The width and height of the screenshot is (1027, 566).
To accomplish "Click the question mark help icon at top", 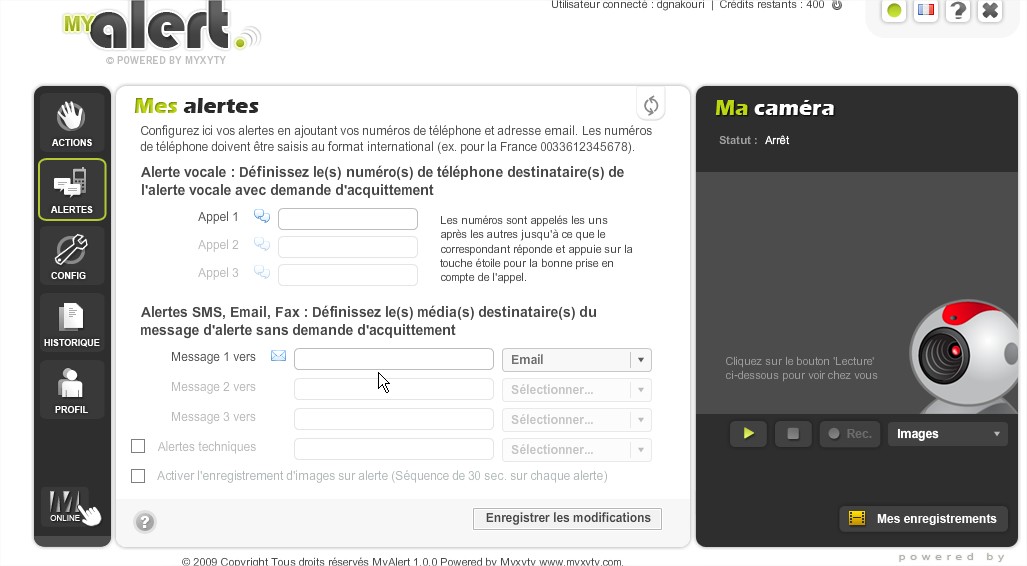I will coord(958,11).
